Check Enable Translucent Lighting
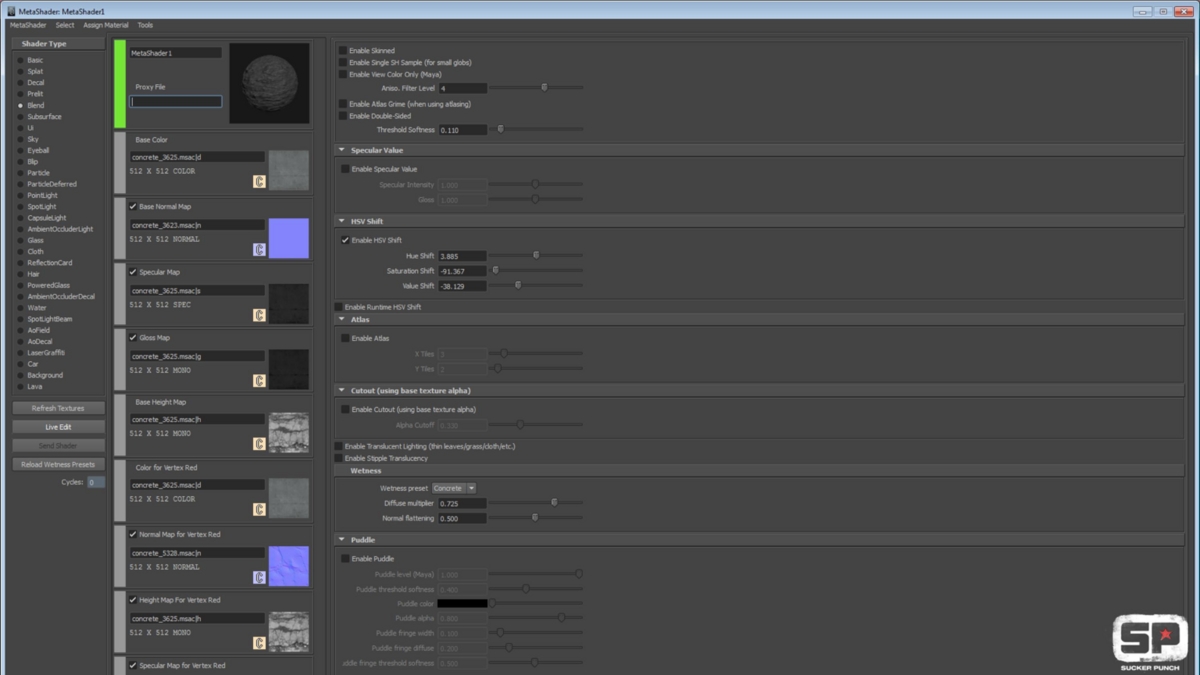 pyautogui.click(x=339, y=446)
